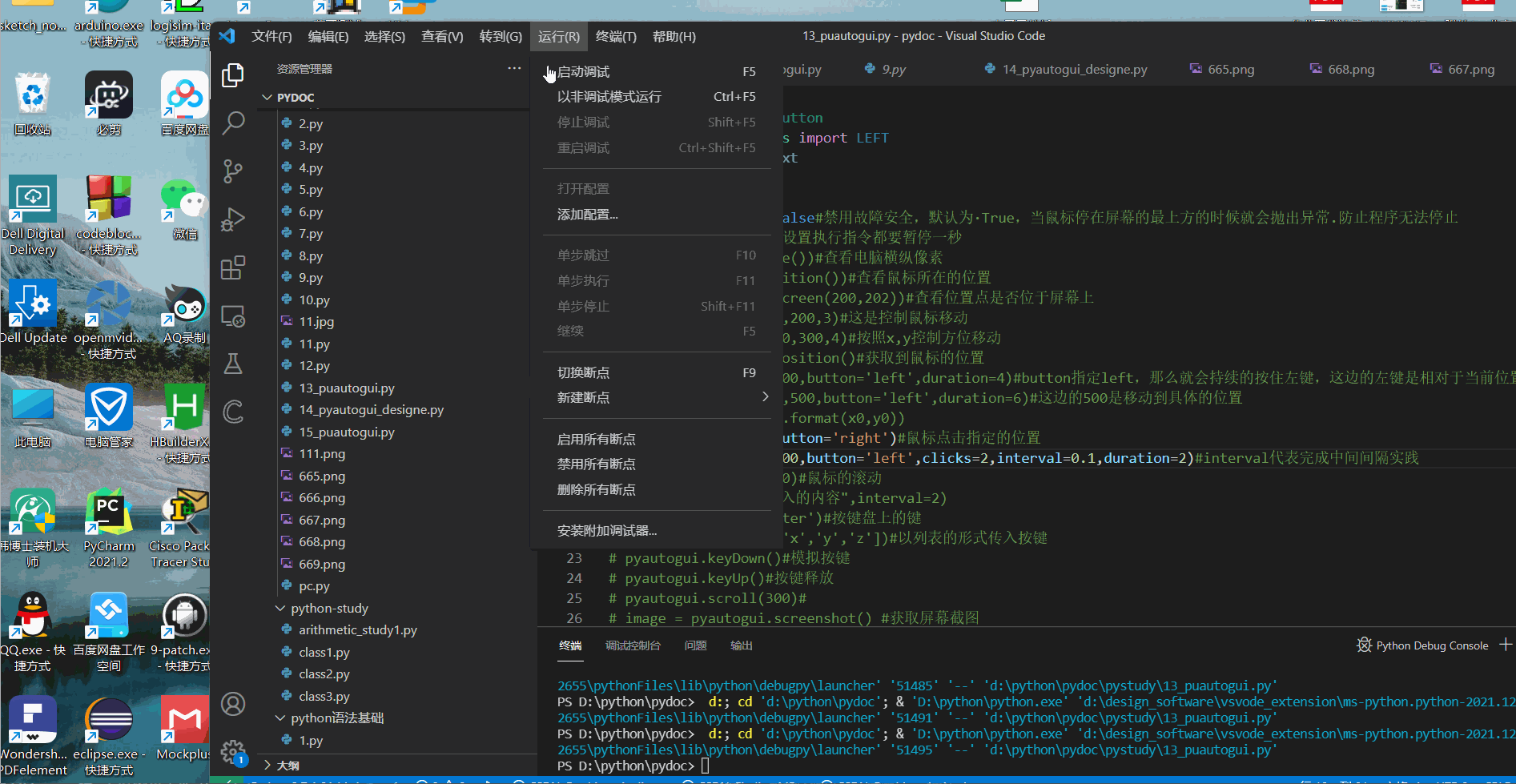Select 切换断点 menu entry

(x=657, y=373)
